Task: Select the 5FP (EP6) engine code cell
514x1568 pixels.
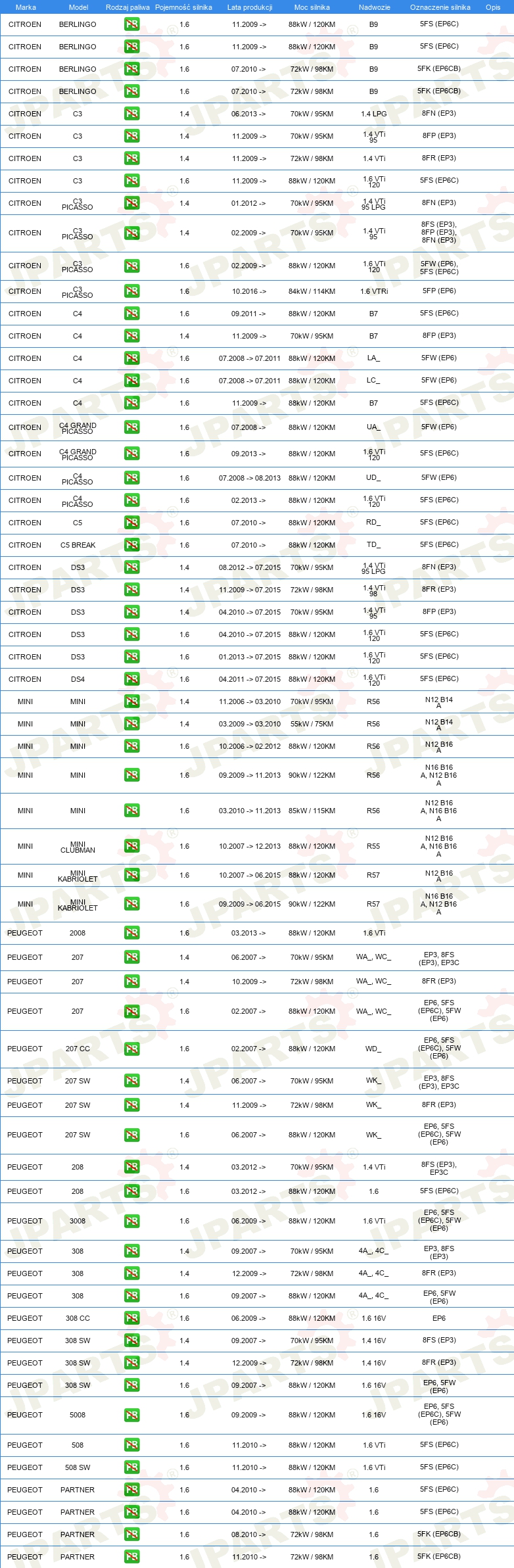Action: pyautogui.click(x=439, y=291)
